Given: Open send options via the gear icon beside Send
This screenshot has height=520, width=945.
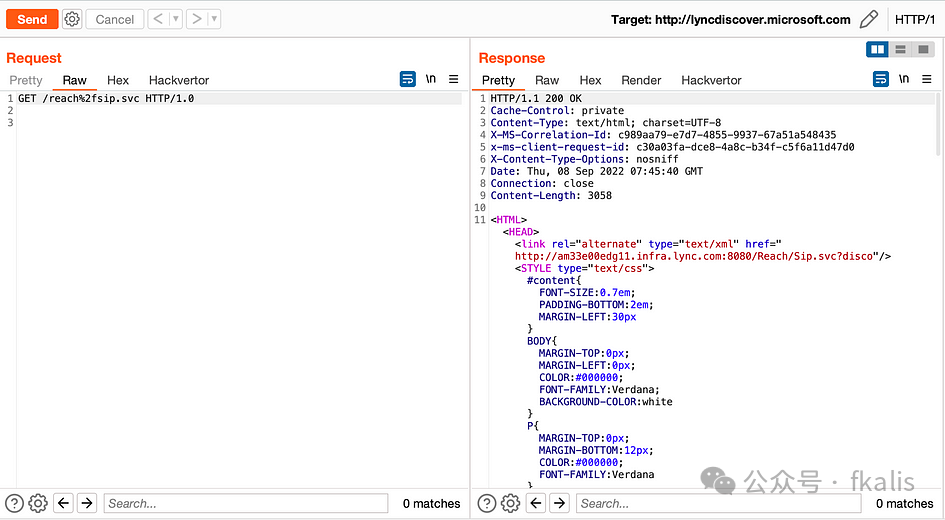Looking at the screenshot, I should (72, 19).
